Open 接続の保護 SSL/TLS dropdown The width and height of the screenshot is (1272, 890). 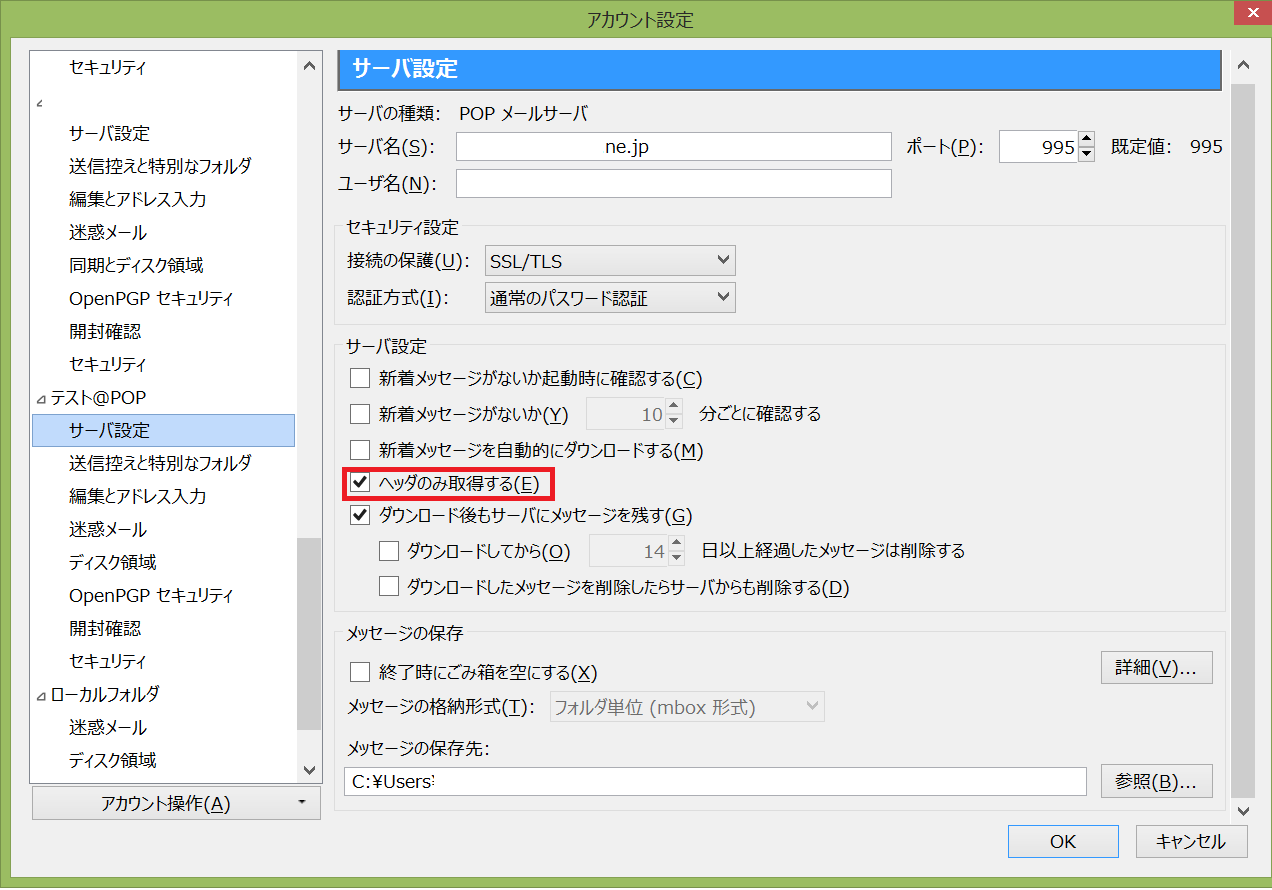pyautogui.click(x=610, y=262)
